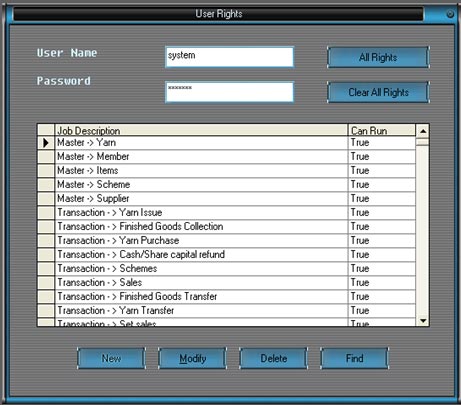Click Can Run value for Yarn Issue
Screen dimensions: 461x405
382,213
